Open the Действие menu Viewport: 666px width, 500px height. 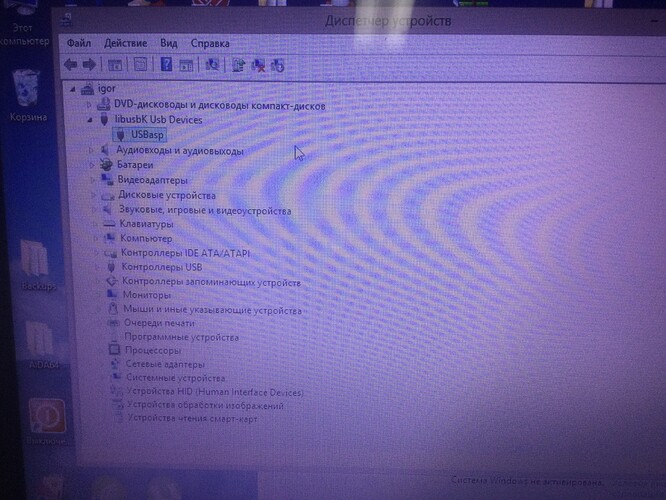tap(125, 43)
